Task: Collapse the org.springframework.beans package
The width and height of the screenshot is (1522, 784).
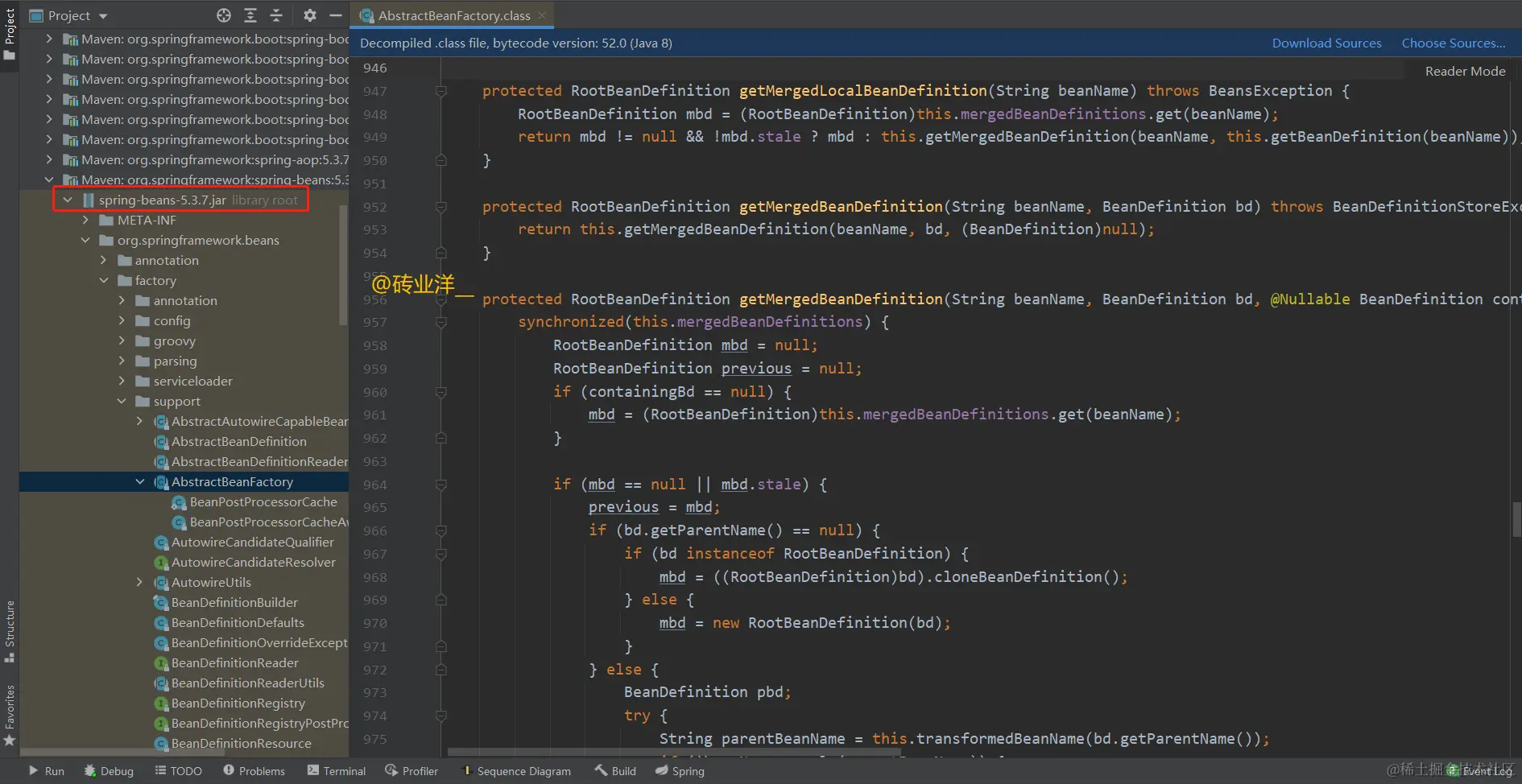Action: [x=86, y=240]
